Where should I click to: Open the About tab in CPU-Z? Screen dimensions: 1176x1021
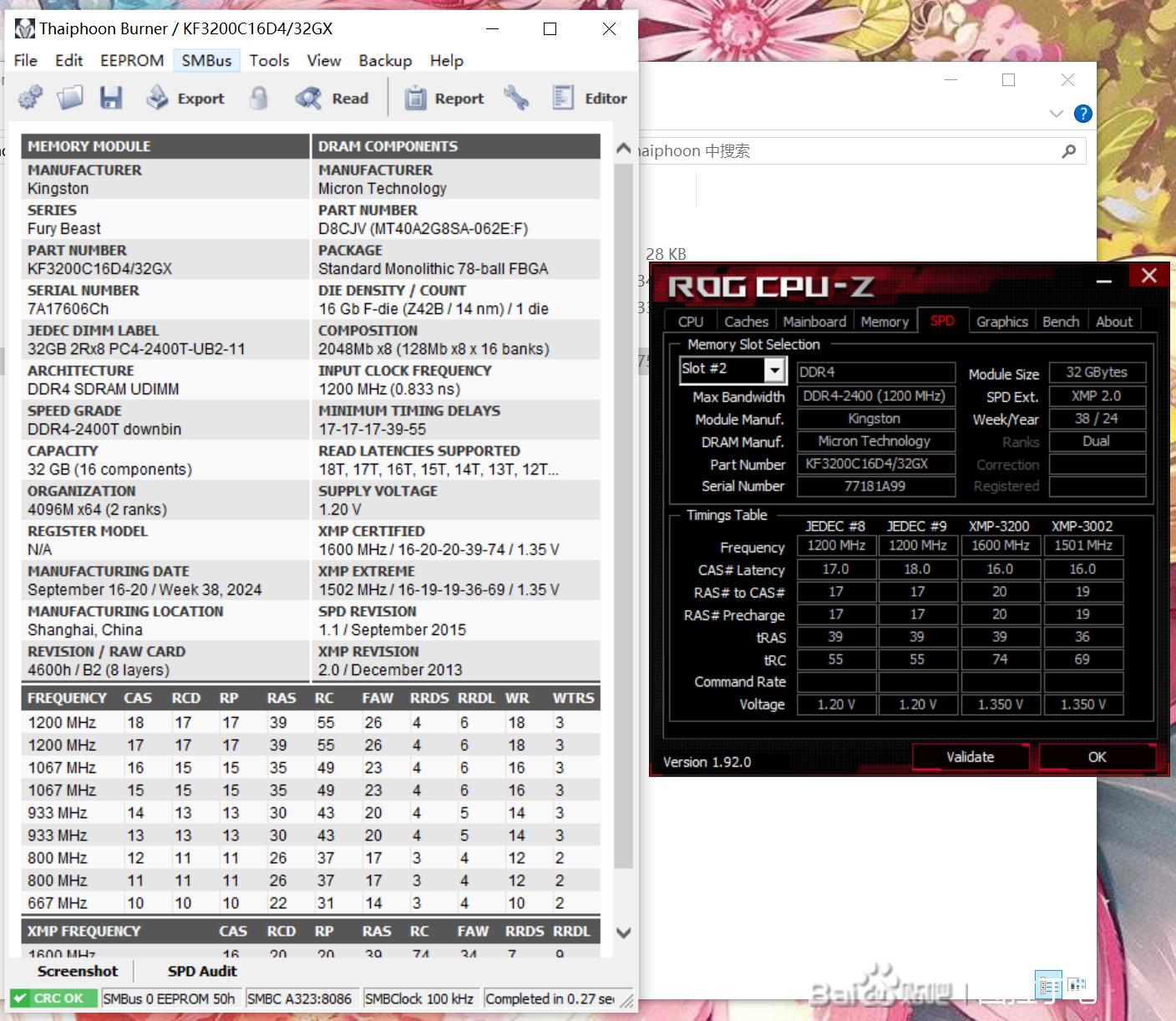(x=1114, y=322)
